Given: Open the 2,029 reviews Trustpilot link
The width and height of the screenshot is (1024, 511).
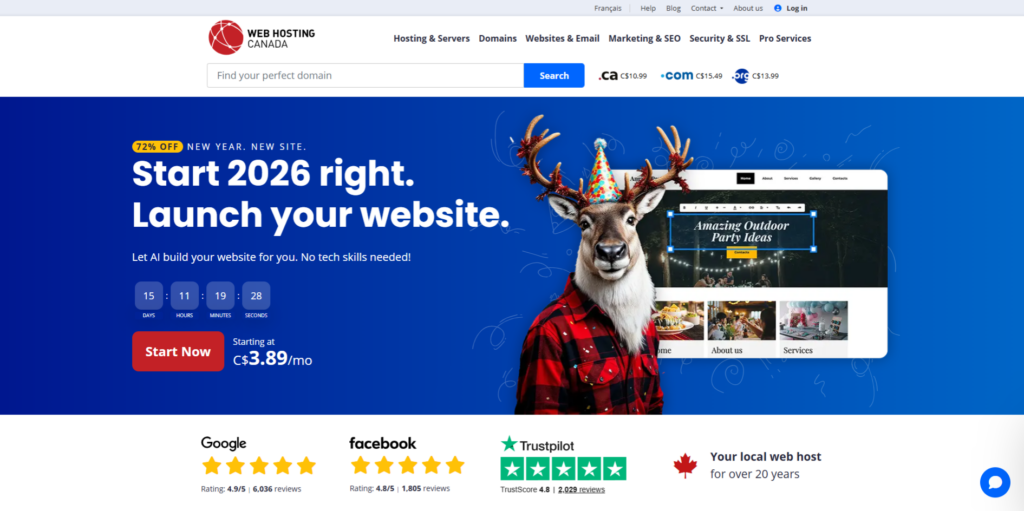Looking at the screenshot, I should [581, 489].
